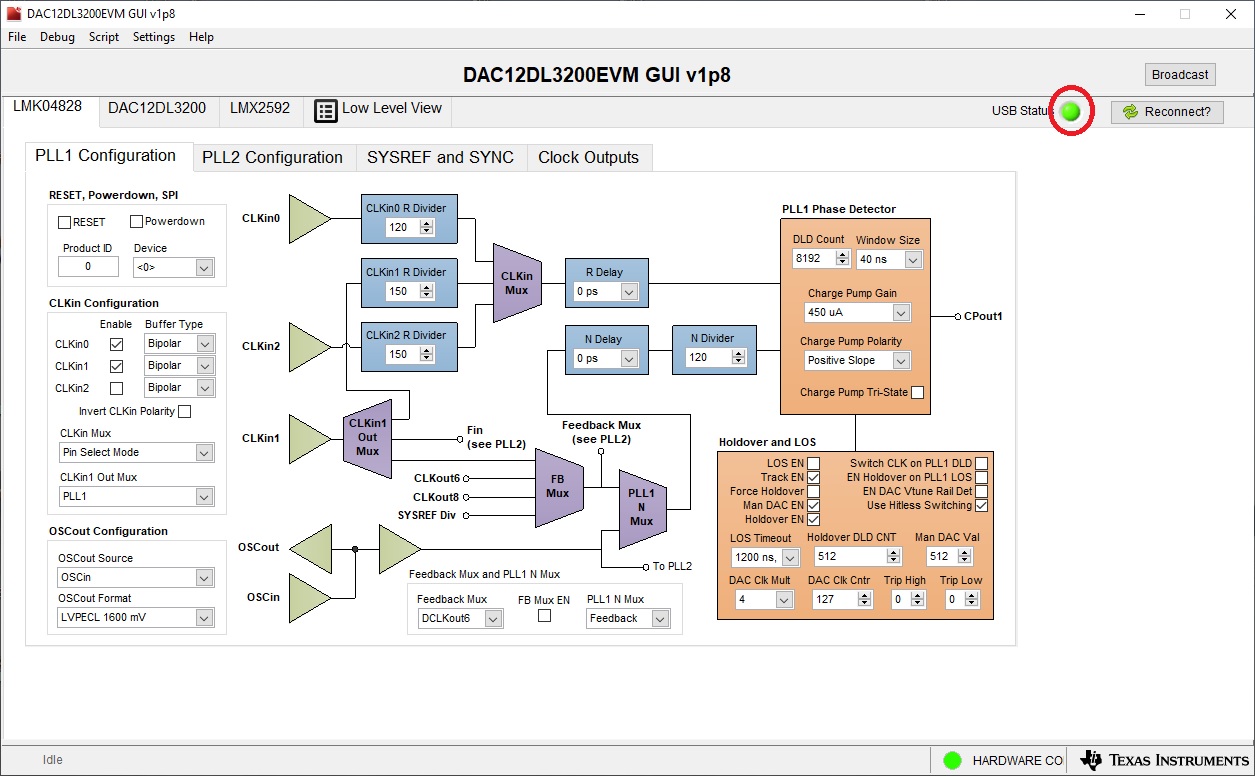Enable the CLKin2 checkbox
The height and width of the screenshot is (776, 1255).
(116, 388)
